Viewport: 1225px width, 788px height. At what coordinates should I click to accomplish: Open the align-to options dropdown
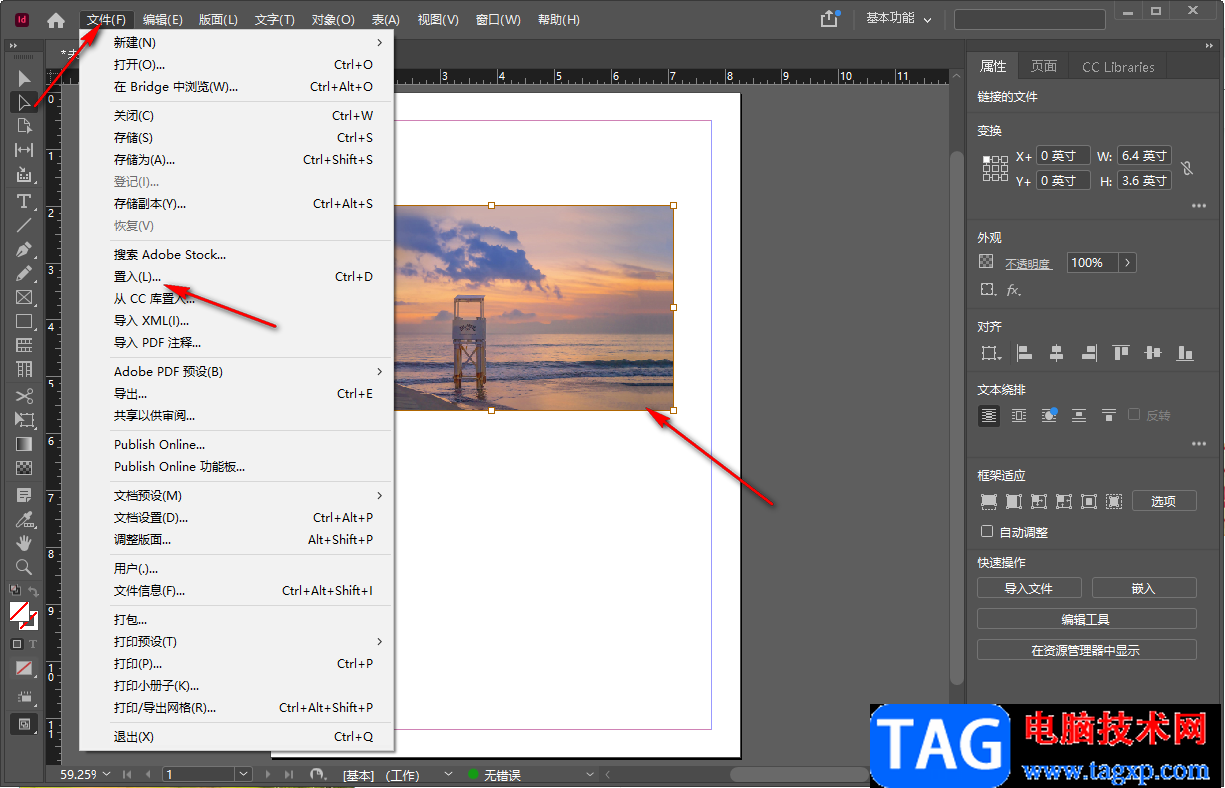(991, 353)
